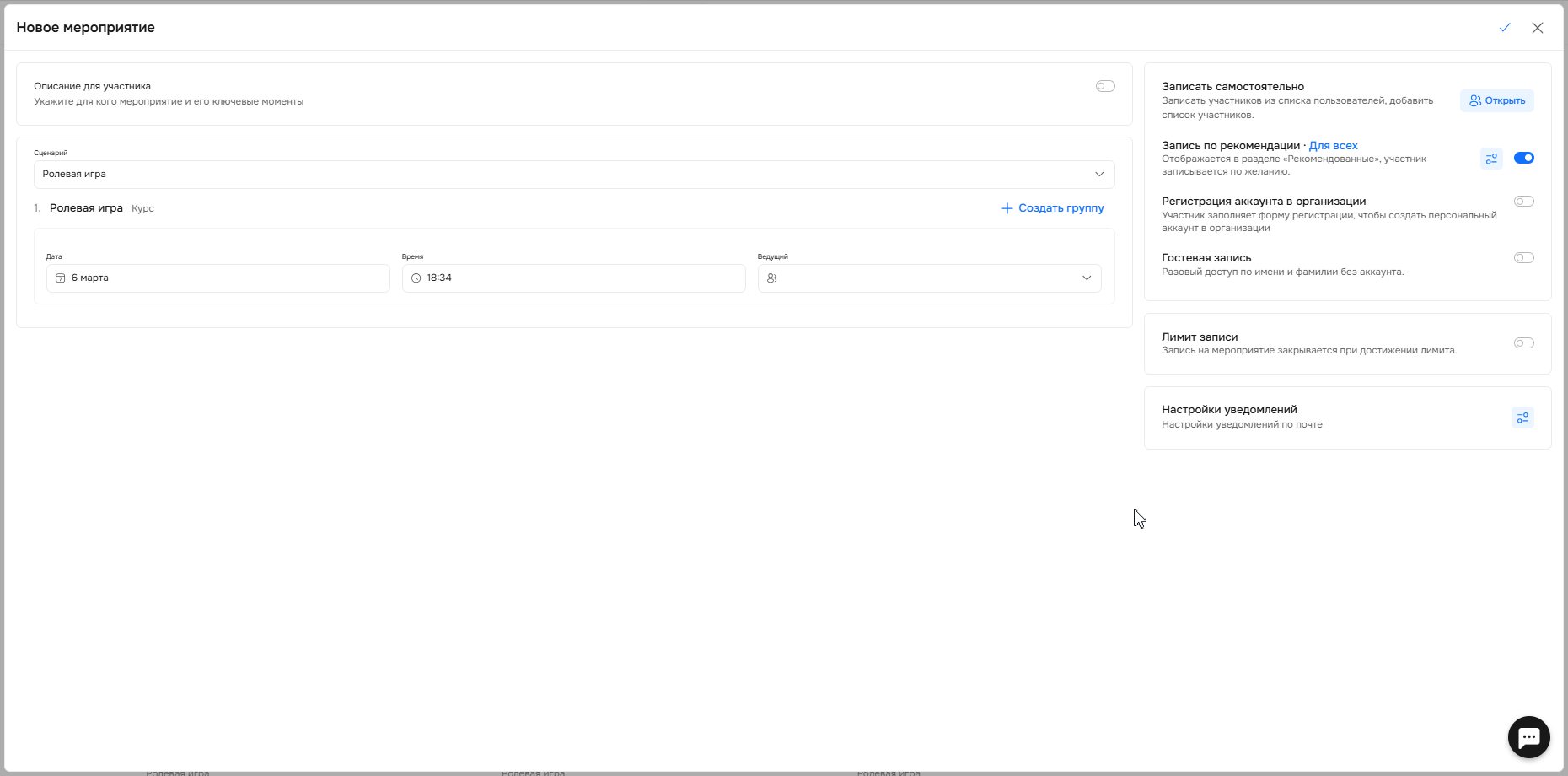The image size is (1568, 776).
Task: Enable participant description toggle
Action: click(x=1105, y=86)
